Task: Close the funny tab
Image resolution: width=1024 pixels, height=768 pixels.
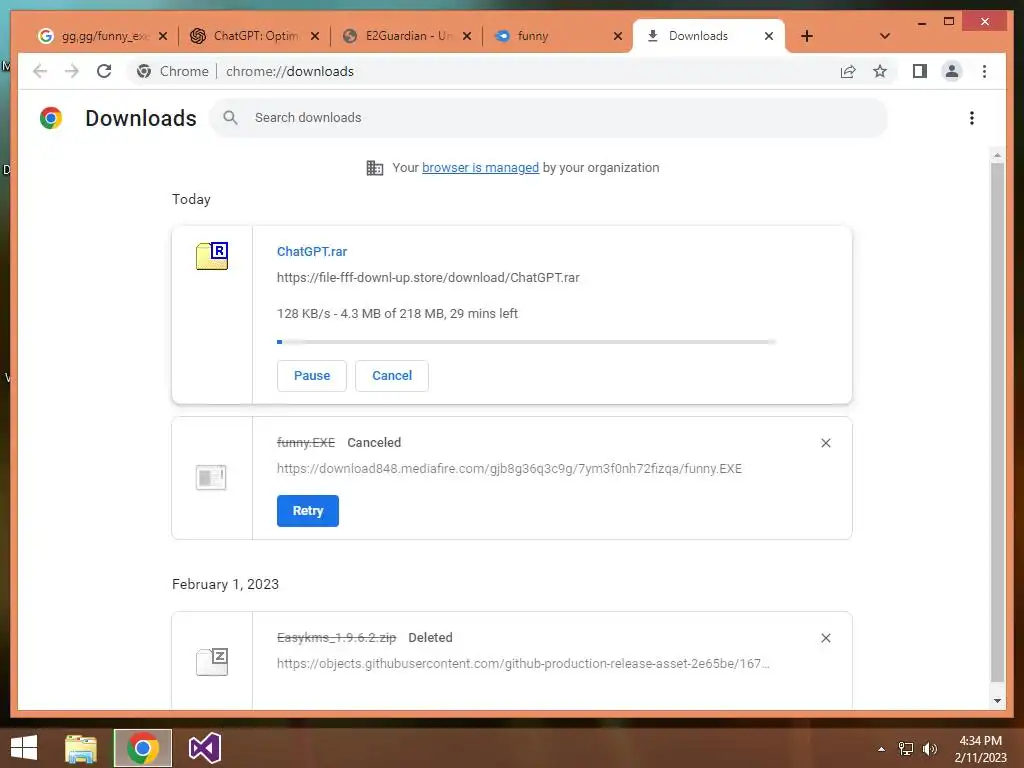Action: click(618, 36)
